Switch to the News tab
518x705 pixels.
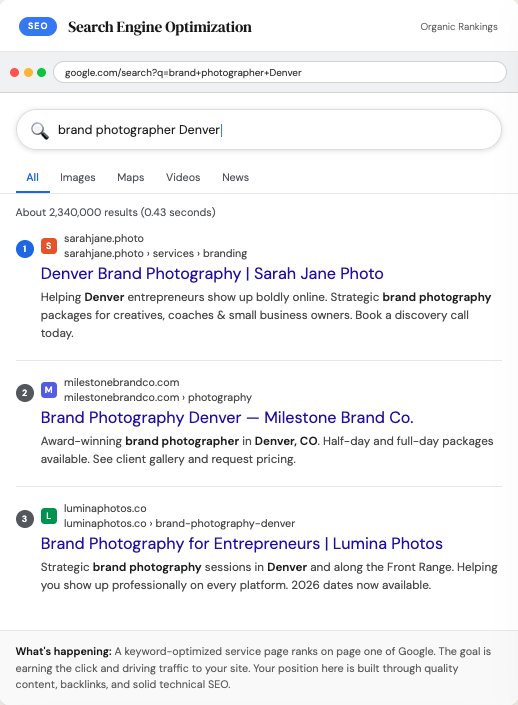(x=235, y=177)
